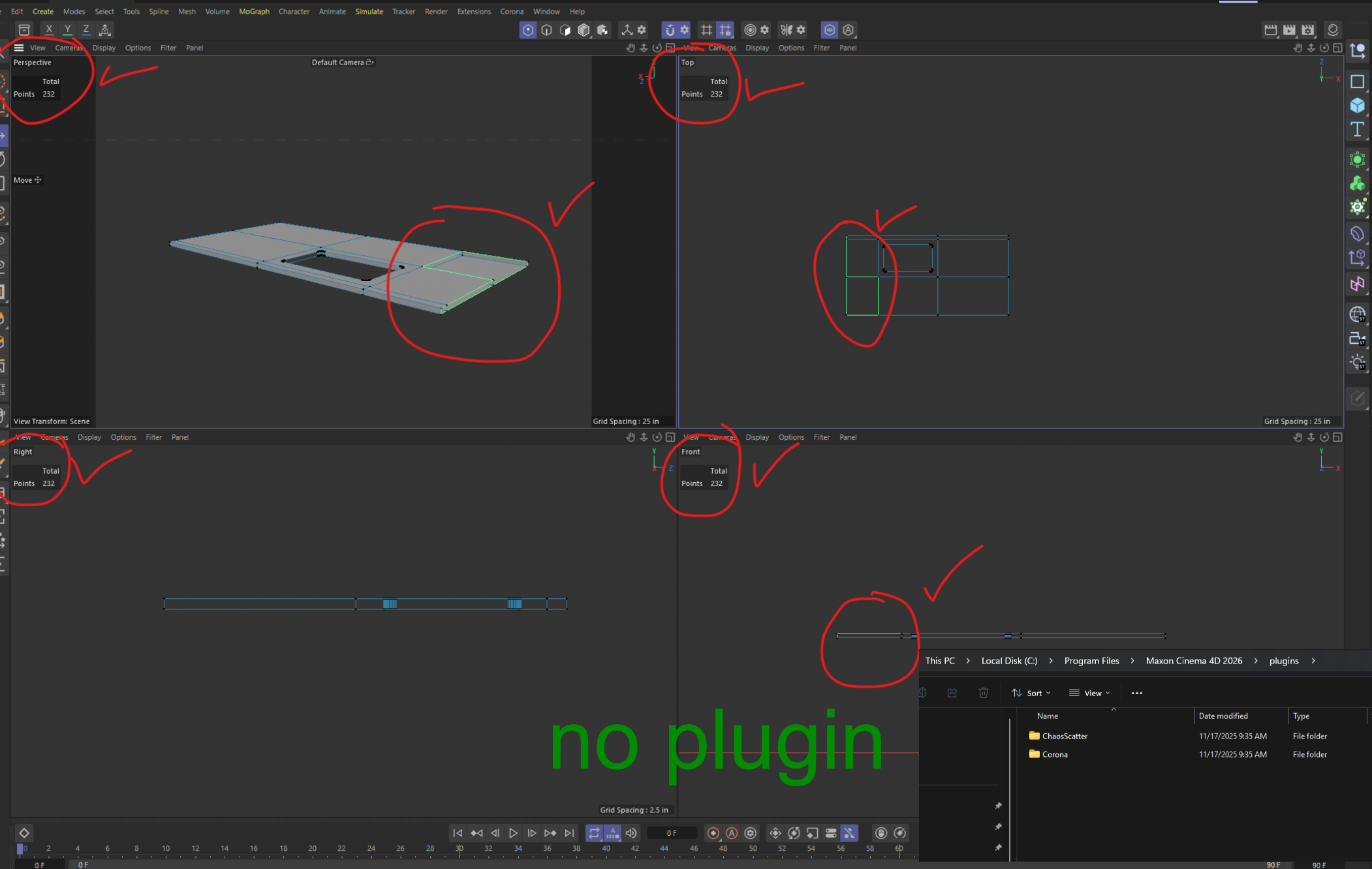Viewport: 1372px width, 869px height.
Task: Open the Extensions menu
Action: pos(474,12)
